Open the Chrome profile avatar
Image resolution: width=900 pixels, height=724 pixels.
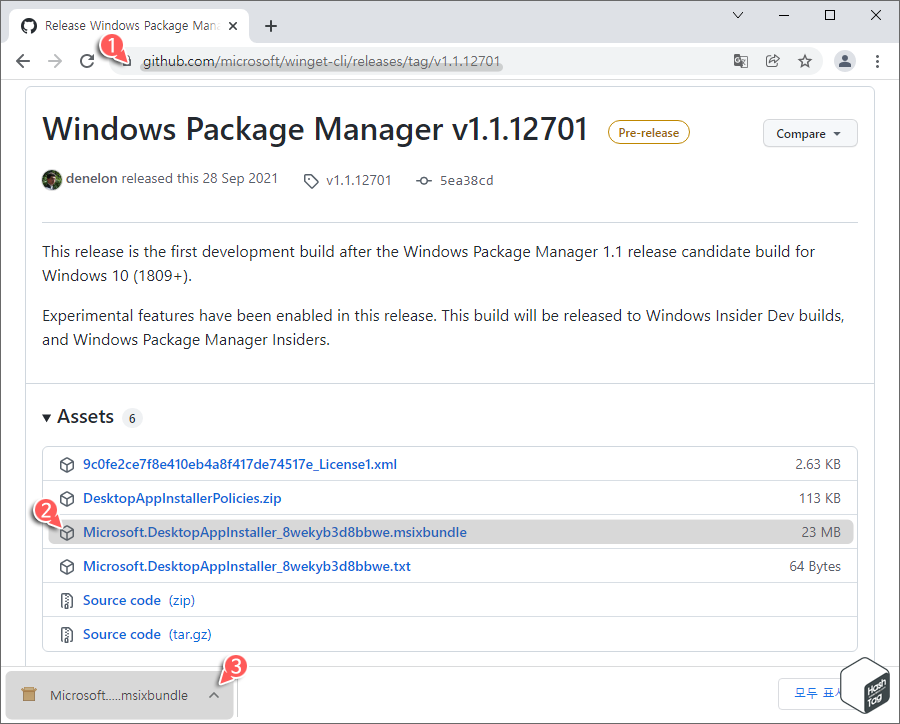click(x=845, y=61)
